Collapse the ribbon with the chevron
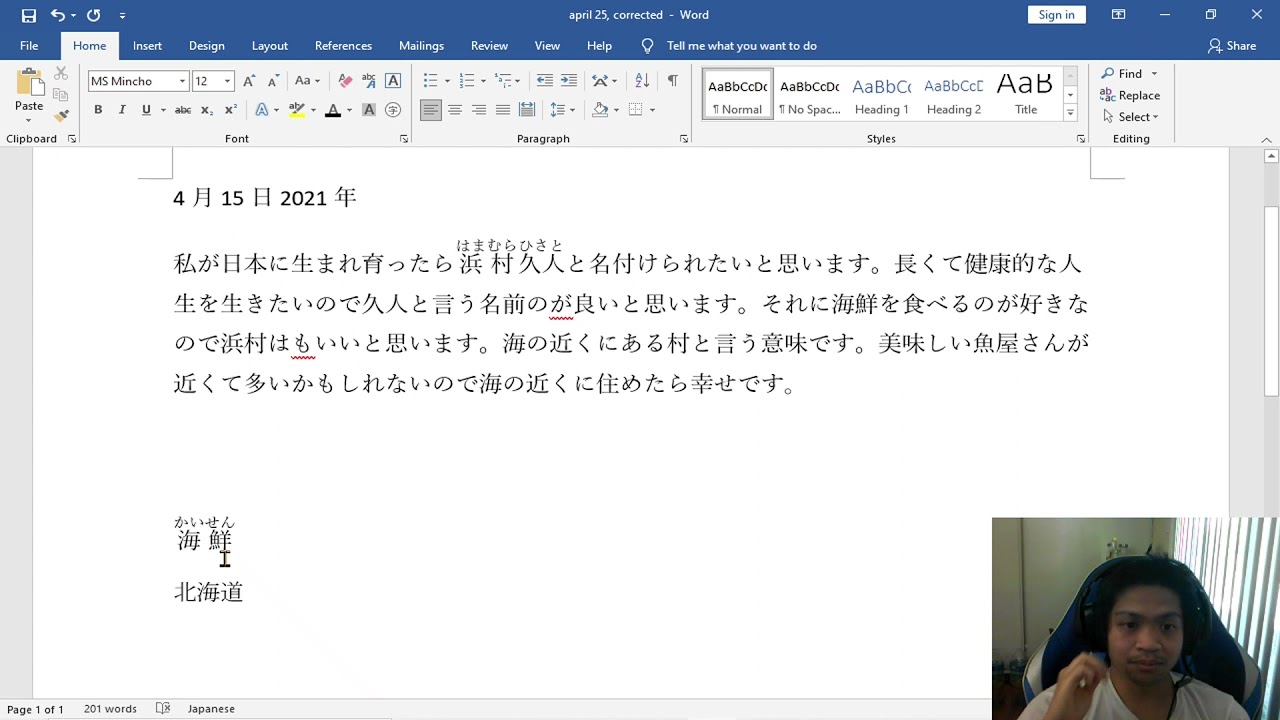The image size is (1280, 720). coord(1267,139)
